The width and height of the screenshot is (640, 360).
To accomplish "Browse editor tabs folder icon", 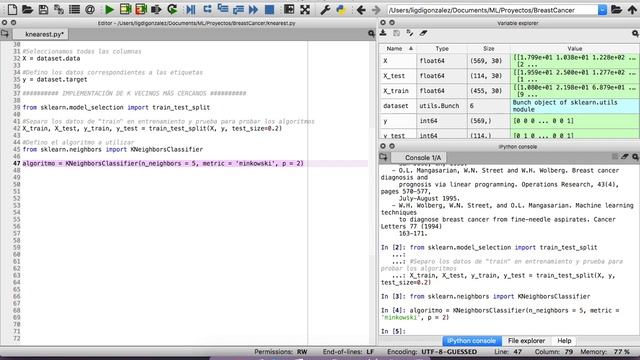I will (x=5, y=33).
